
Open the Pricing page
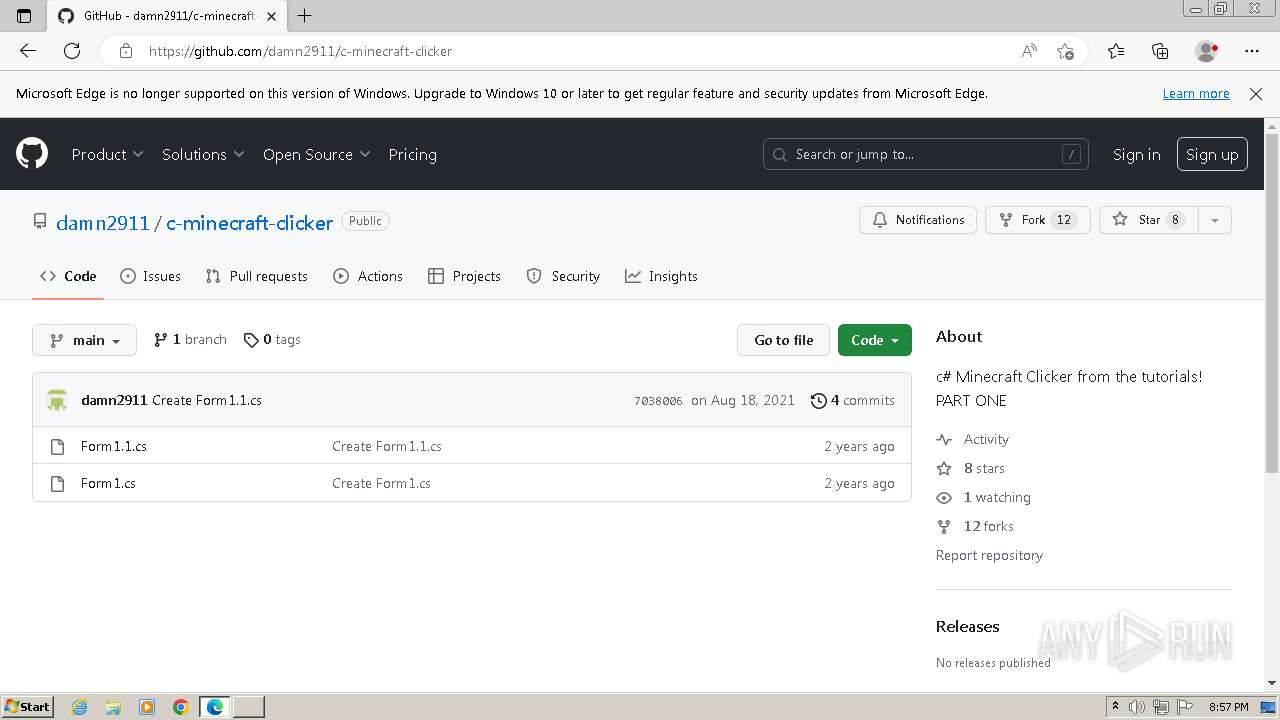coord(412,154)
